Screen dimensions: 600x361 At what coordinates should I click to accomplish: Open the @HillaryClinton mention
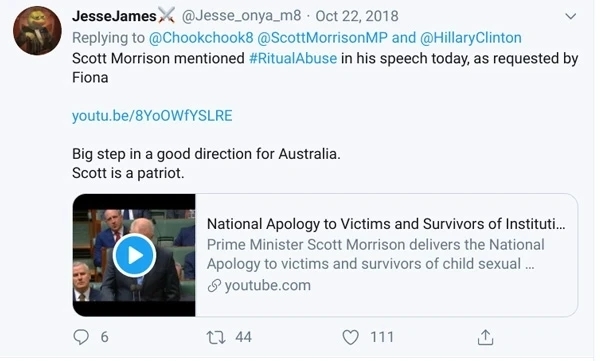[470, 38]
